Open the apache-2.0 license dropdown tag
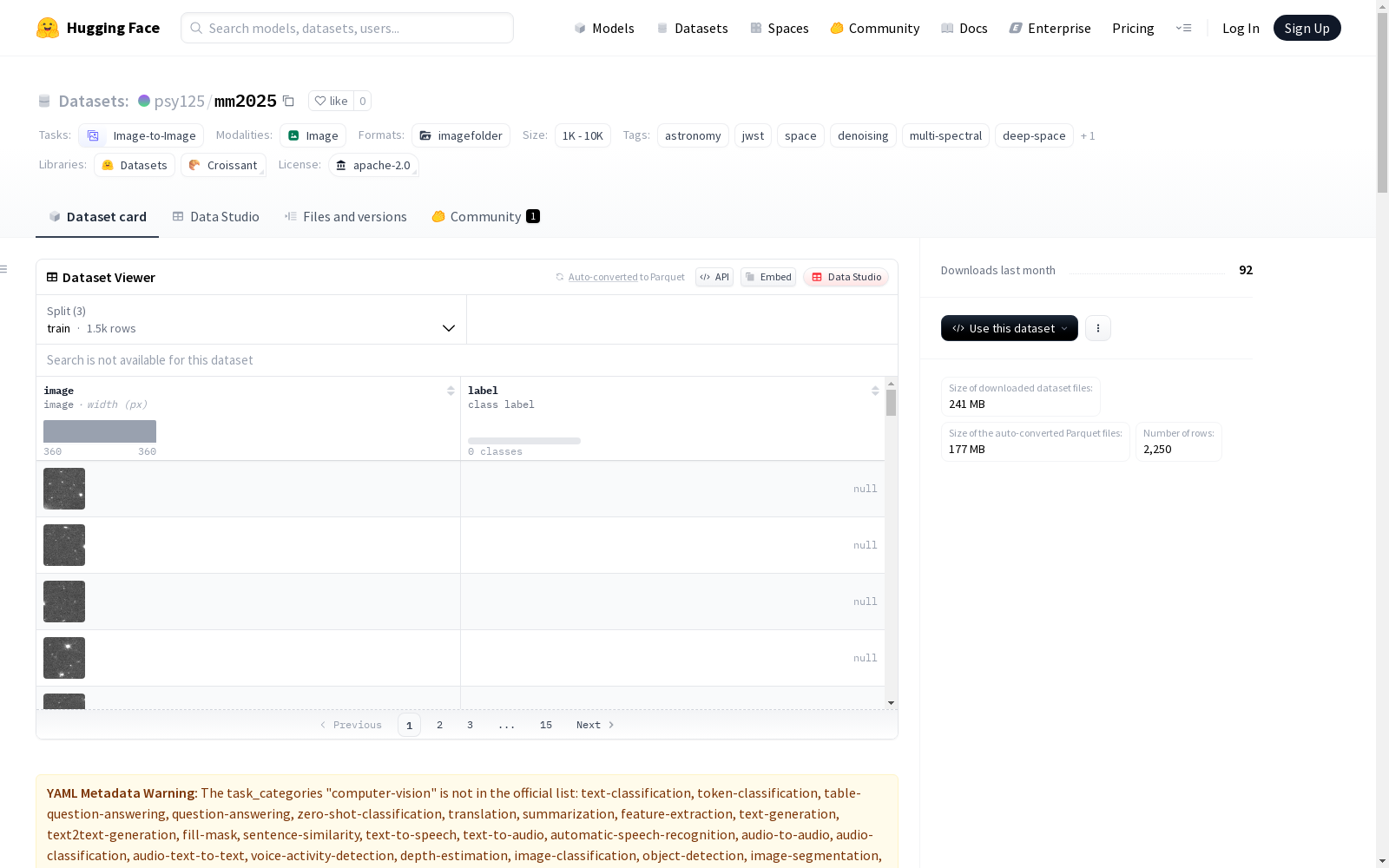The image size is (1389, 868). [x=373, y=165]
